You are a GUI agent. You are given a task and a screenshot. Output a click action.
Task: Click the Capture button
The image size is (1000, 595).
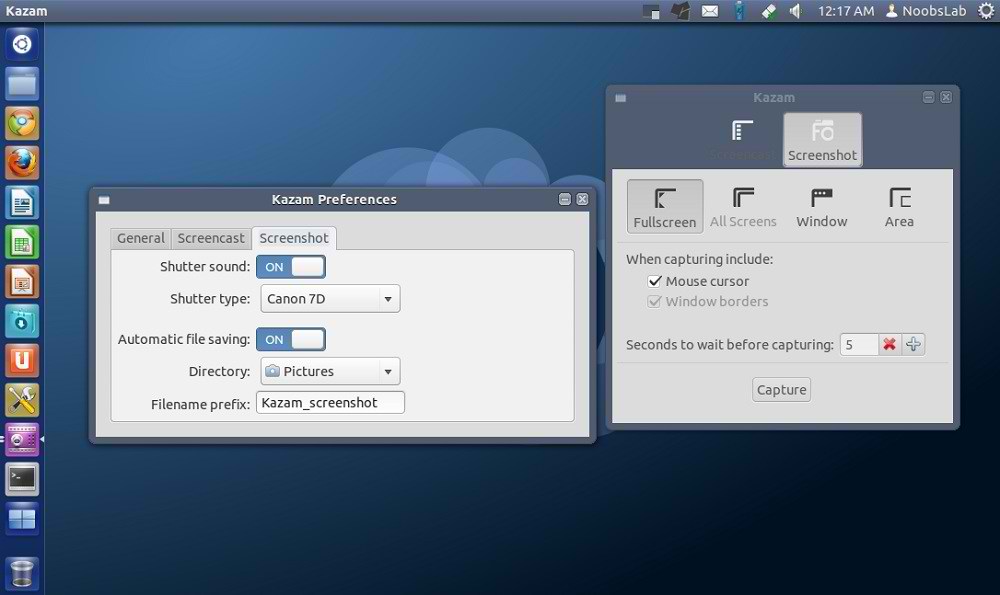point(781,390)
